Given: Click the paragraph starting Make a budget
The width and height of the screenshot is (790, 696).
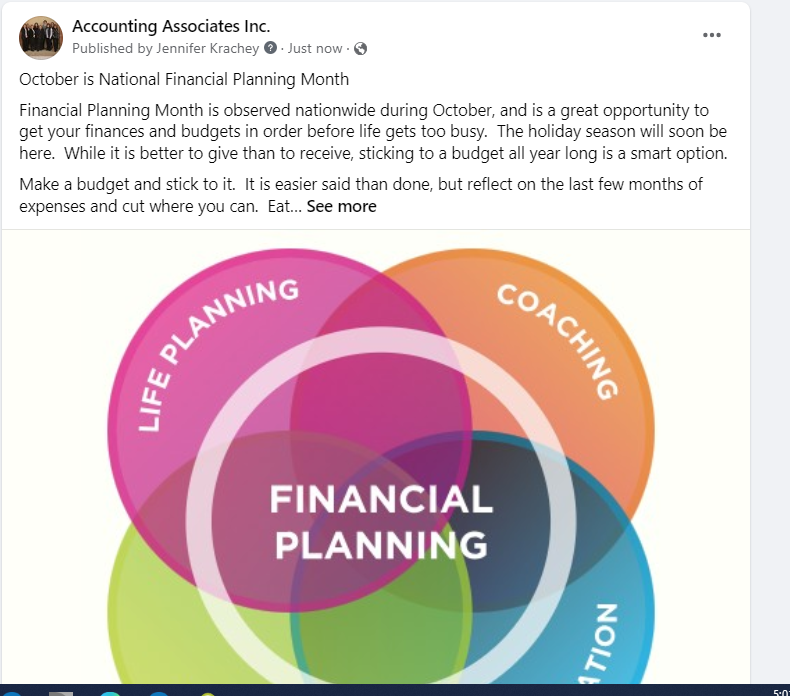Looking at the screenshot, I should point(361,196).
